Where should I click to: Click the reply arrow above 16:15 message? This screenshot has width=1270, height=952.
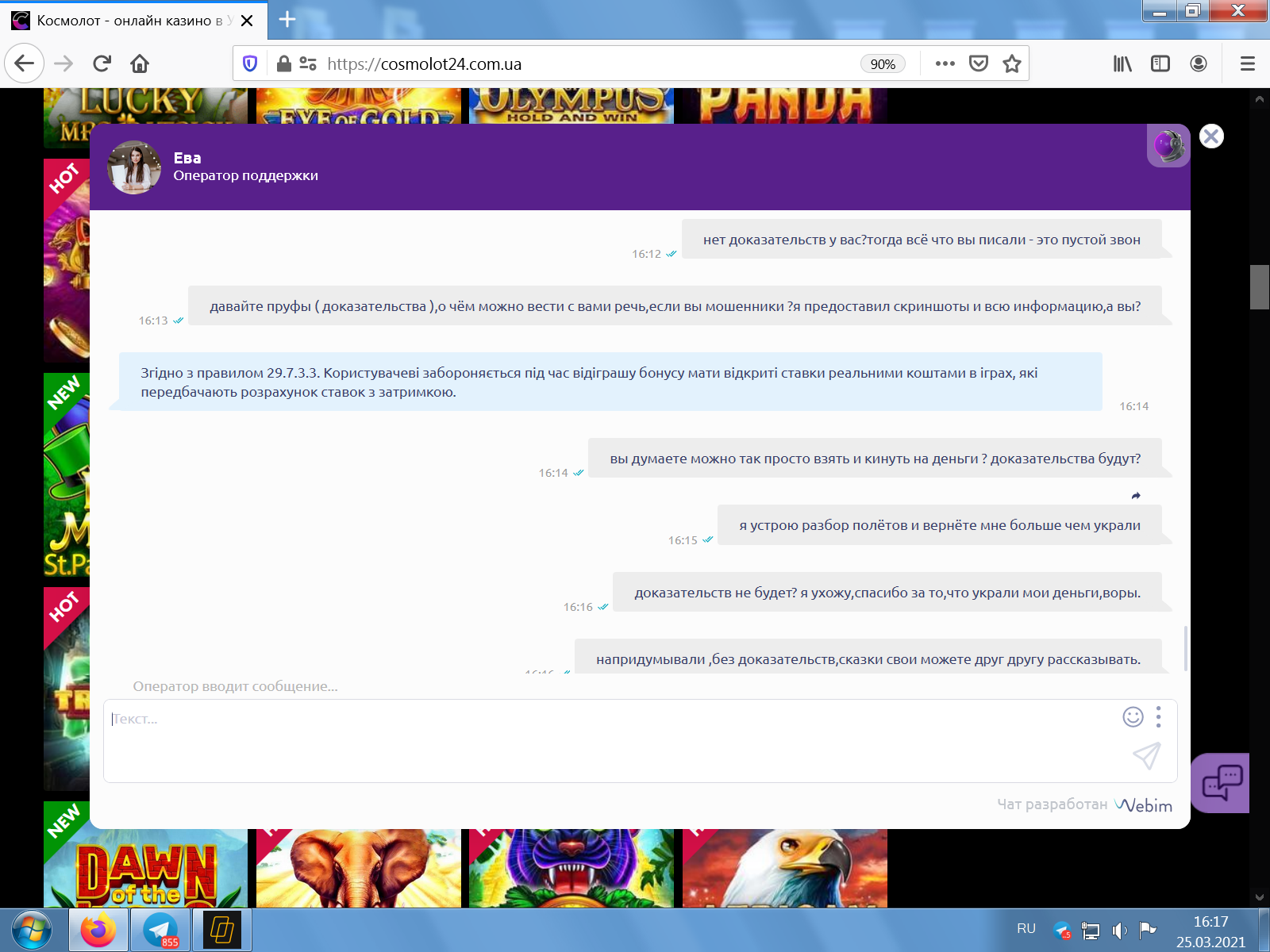coord(1136,496)
